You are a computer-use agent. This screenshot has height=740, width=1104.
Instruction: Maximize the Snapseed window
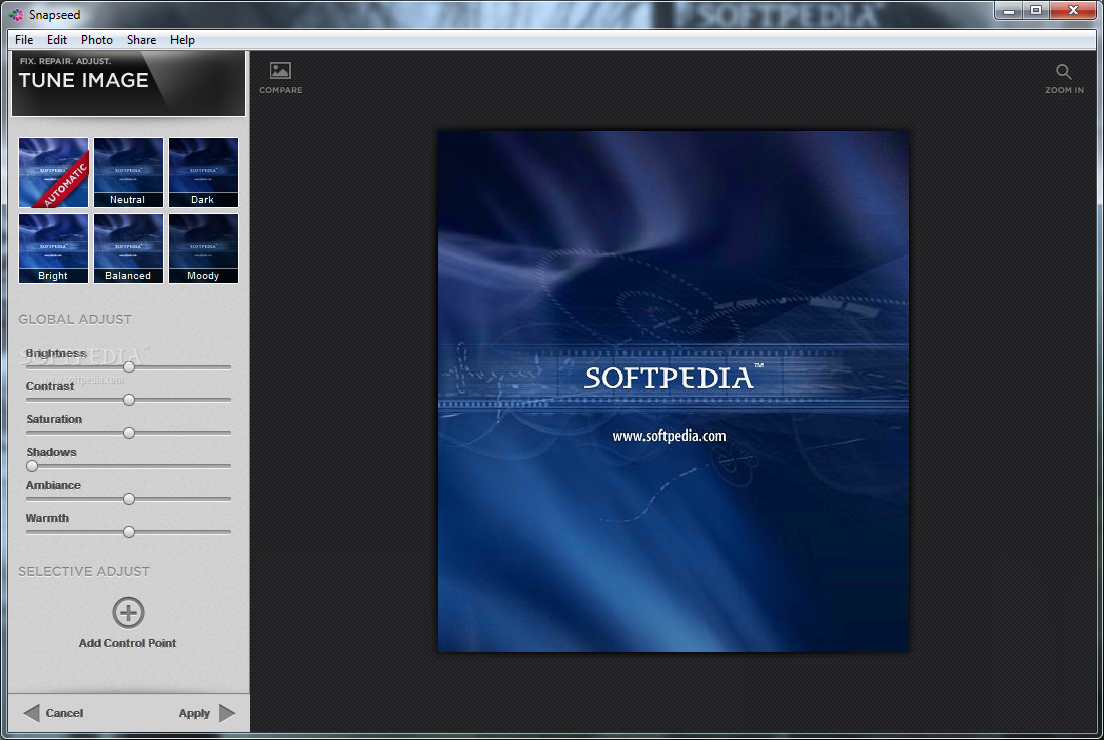[1036, 11]
